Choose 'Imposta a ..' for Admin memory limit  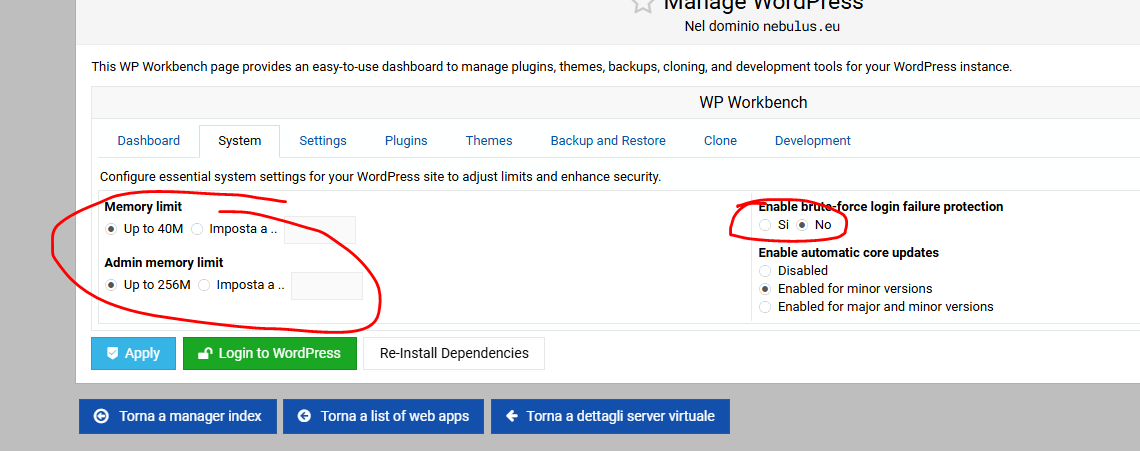tap(204, 285)
